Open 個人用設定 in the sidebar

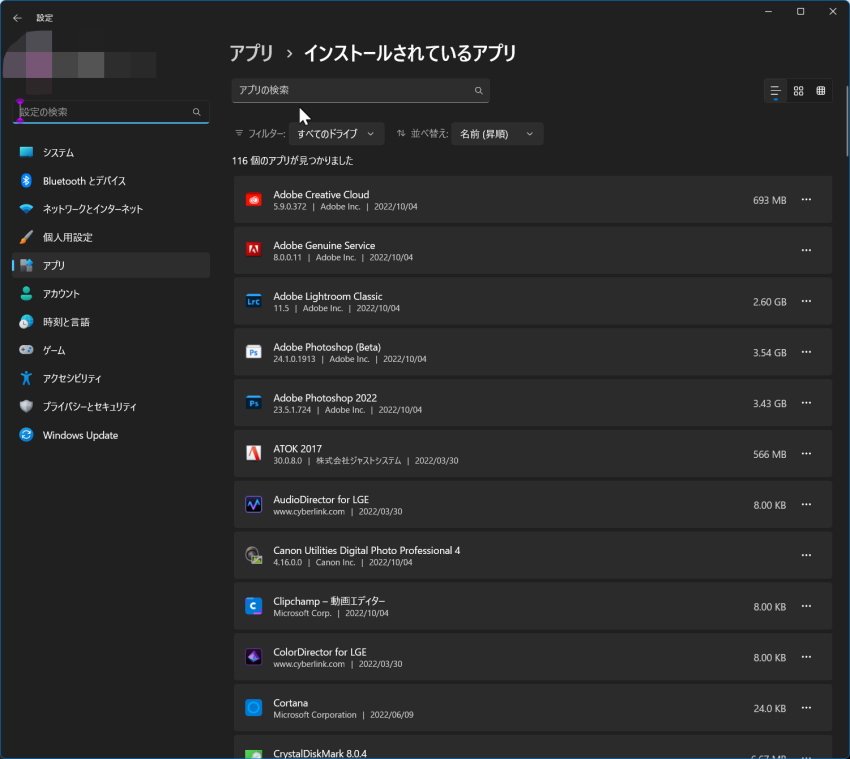click(111, 237)
